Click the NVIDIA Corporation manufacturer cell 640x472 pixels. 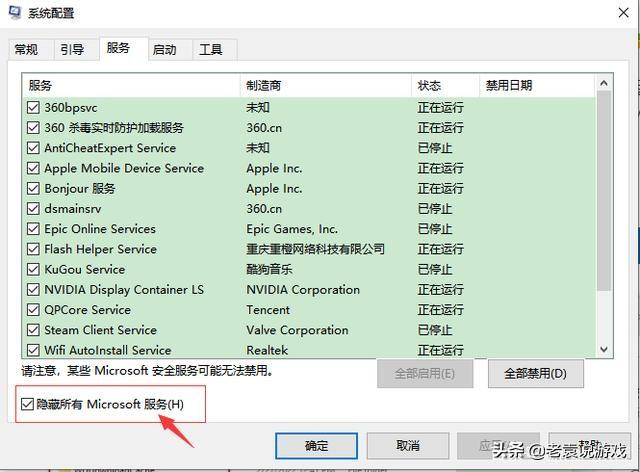coord(303,289)
